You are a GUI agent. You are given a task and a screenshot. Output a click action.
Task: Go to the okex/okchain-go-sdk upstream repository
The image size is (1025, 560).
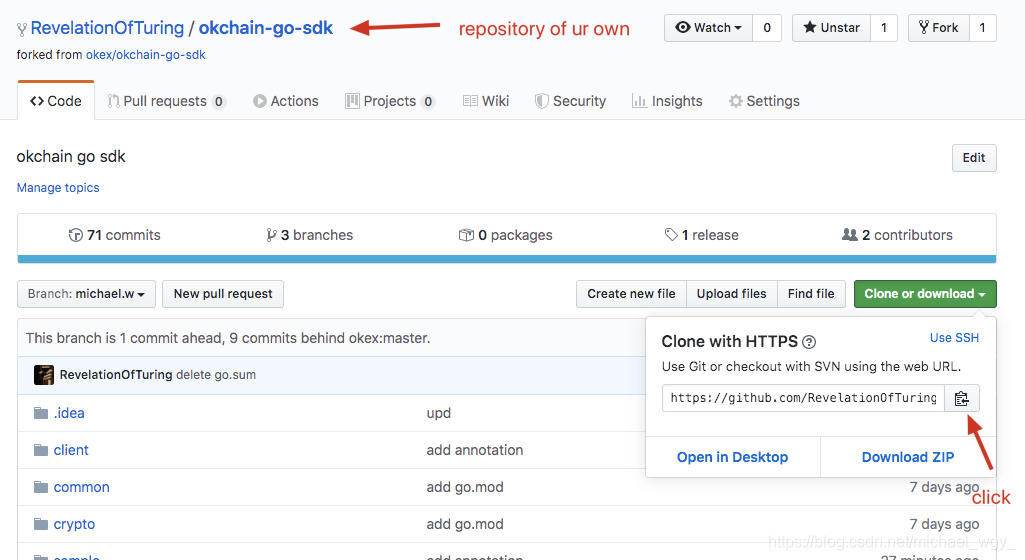click(x=145, y=55)
